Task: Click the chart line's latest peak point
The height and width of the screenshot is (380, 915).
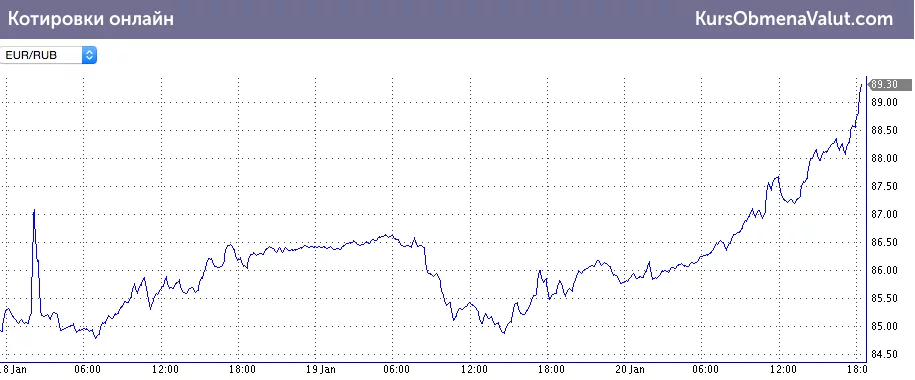Action: tap(861, 85)
